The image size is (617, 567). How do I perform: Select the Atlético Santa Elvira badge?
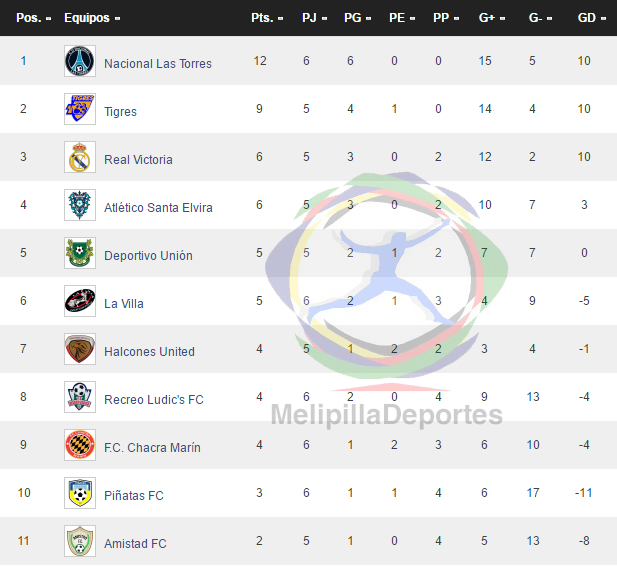tap(80, 205)
